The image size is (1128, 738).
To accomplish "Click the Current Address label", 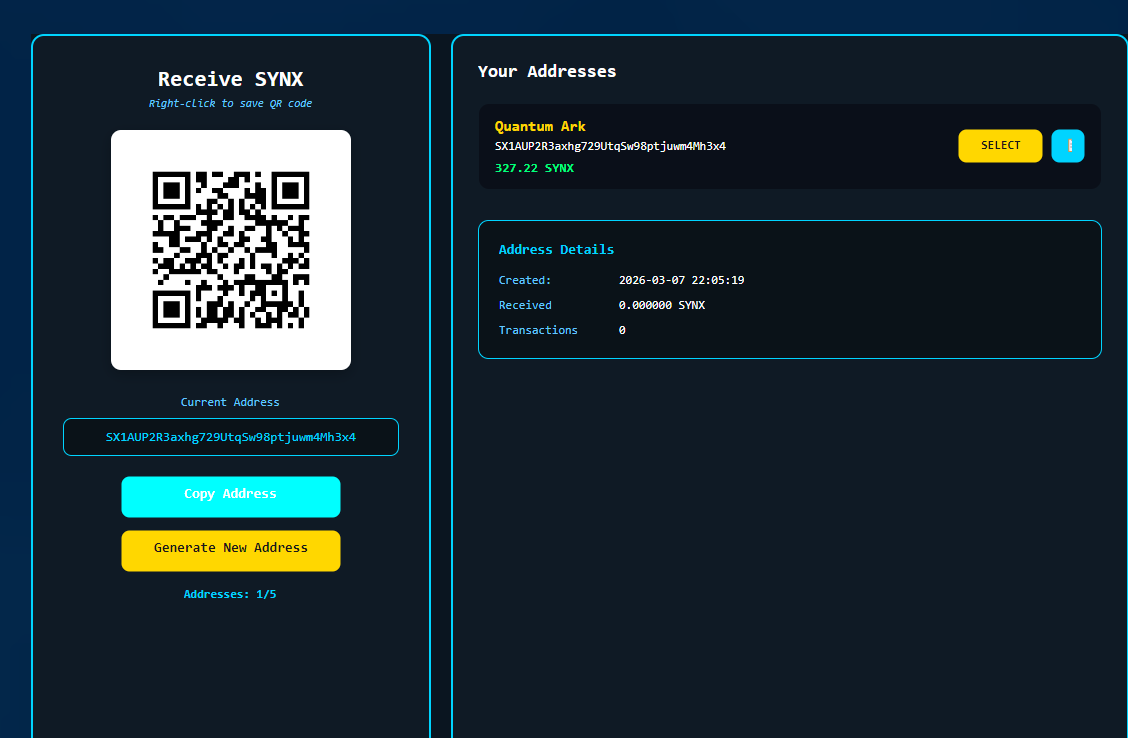I will 230,402.
